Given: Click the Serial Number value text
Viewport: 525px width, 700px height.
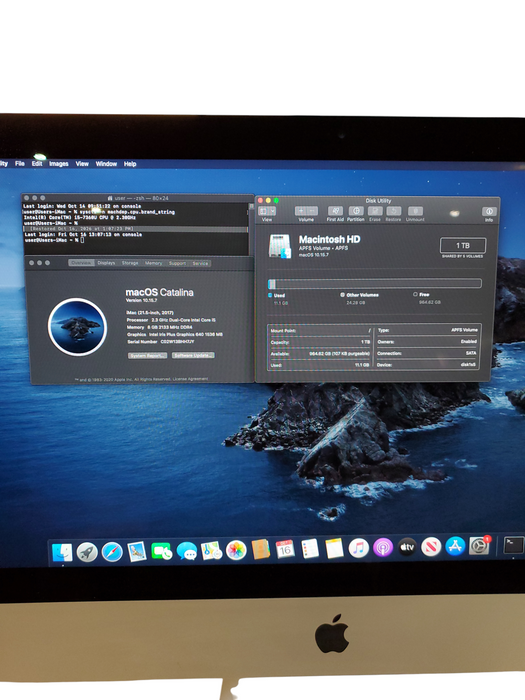Looking at the screenshot, I should point(177,342).
